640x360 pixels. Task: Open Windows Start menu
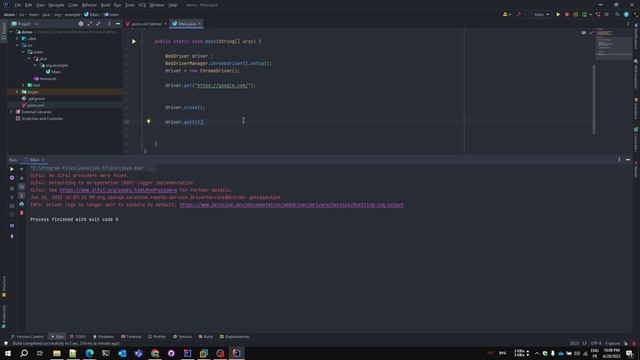(x=8, y=353)
